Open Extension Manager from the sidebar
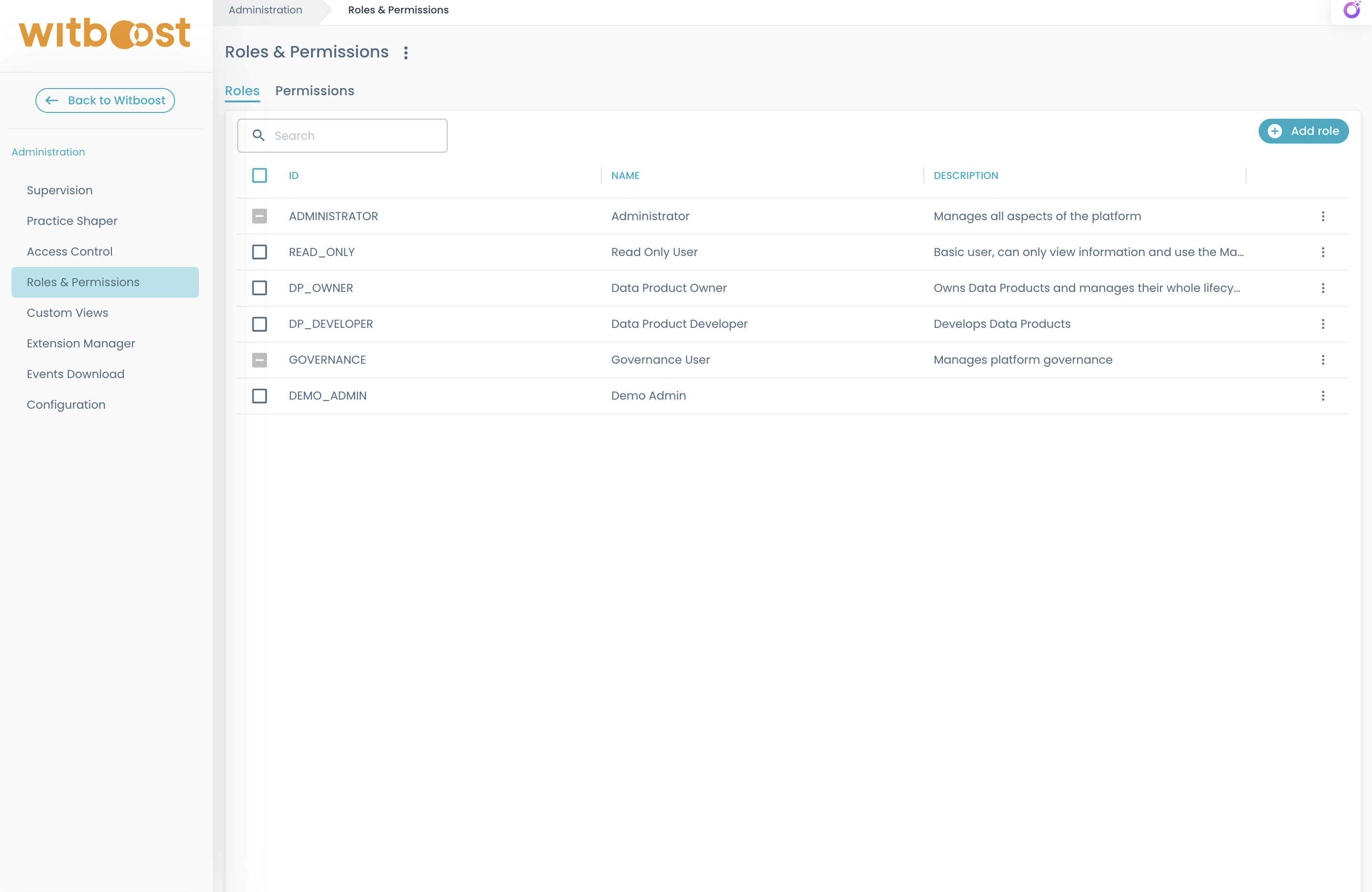Viewport: 1372px width, 892px height. coord(81,343)
